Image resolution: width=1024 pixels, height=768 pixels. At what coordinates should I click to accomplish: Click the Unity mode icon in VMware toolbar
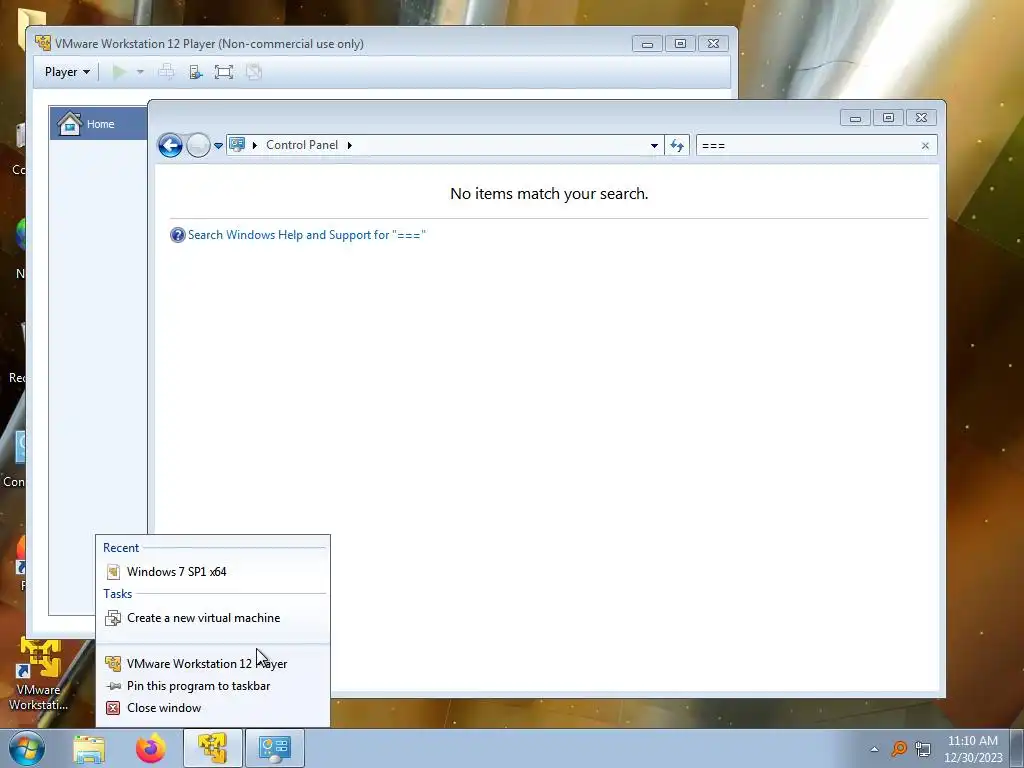253,72
